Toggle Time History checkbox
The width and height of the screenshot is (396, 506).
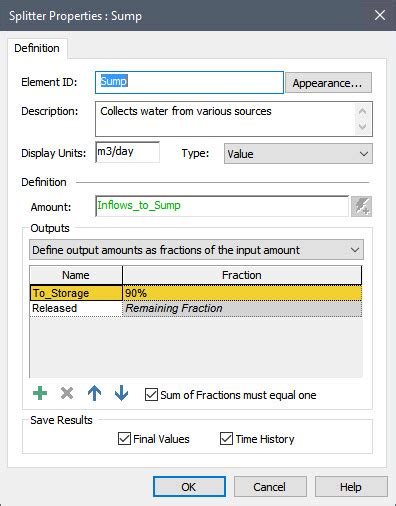226,439
